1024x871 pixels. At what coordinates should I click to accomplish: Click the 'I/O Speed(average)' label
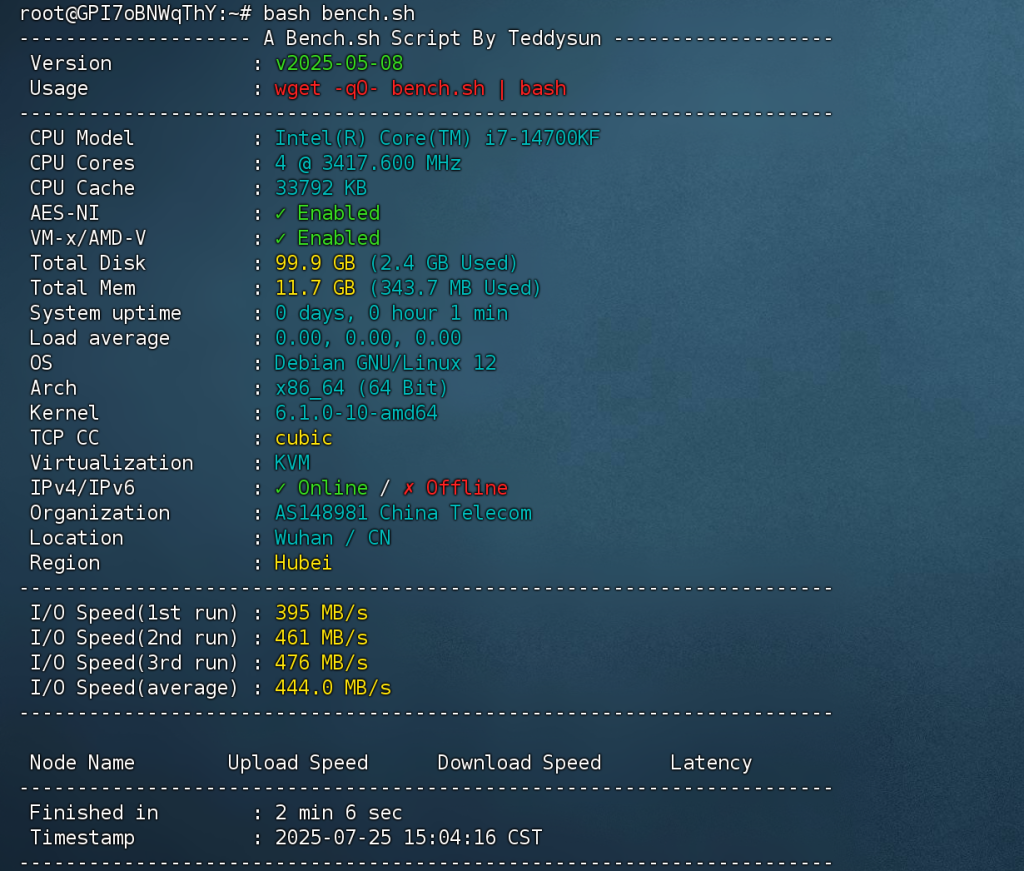[x=135, y=688]
